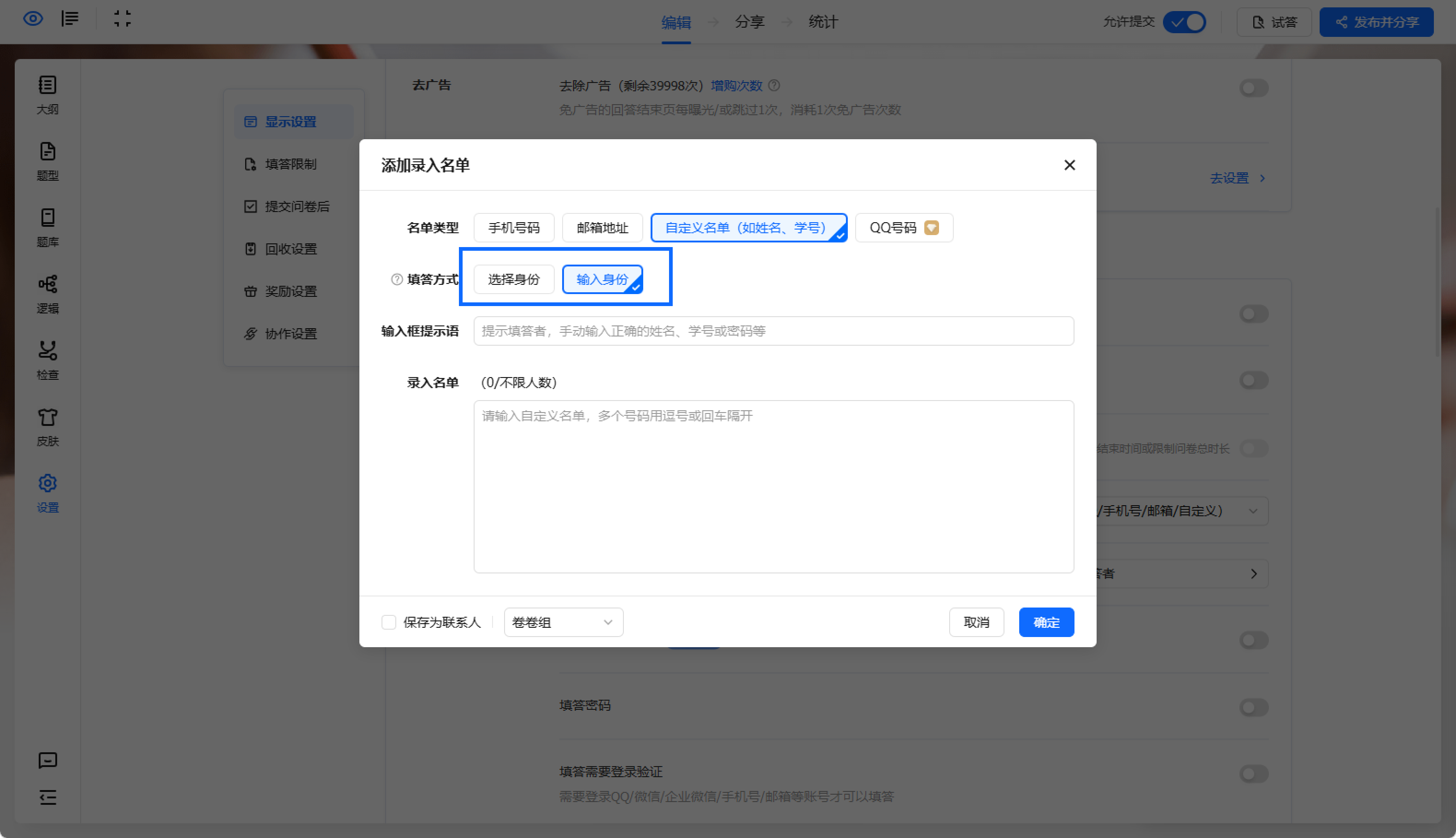Open 大纲 outline panel in sidebar

(x=48, y=95)
